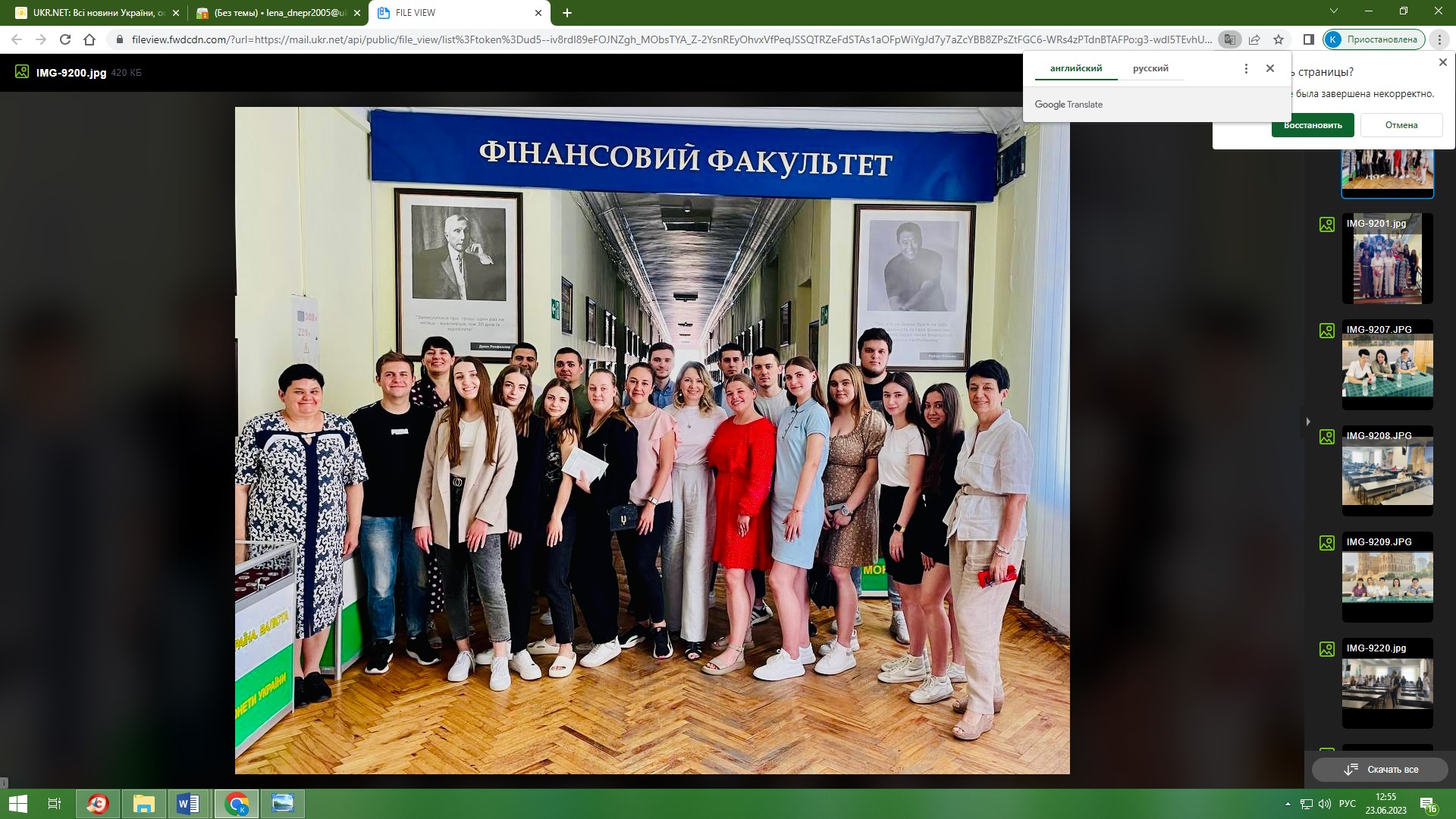Switch to the lena_dnepr2005 mail tab
Screen dimensions: 1456x819
coord(278,13)
